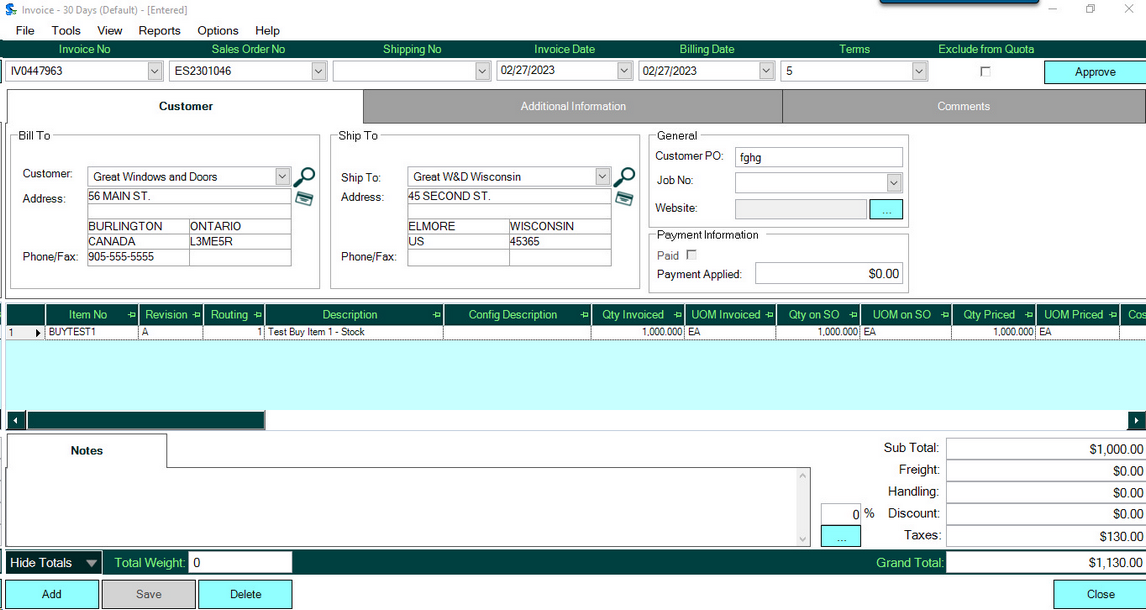The image size is (1146, 610).
Task: Open the Bill To address card icon
Action: [304, 199]
